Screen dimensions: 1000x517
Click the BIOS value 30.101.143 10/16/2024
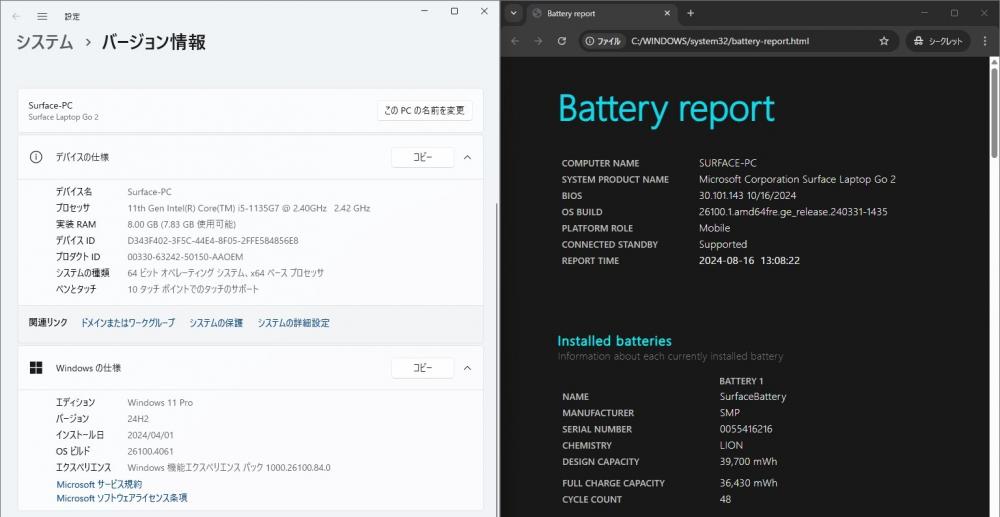[747, 196]
